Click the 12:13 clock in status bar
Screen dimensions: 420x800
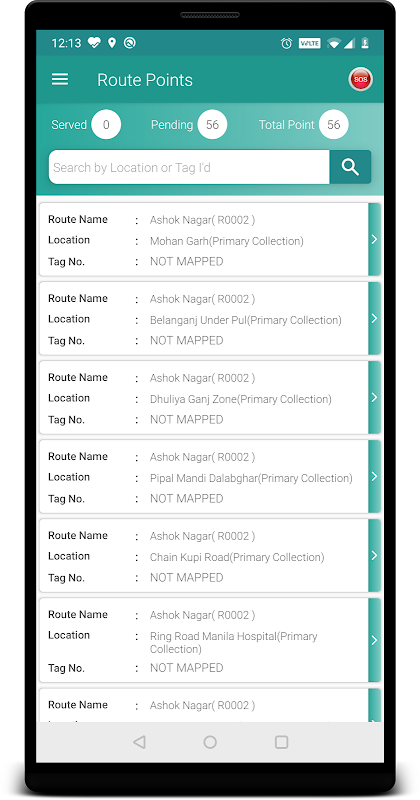coord(66,43)
